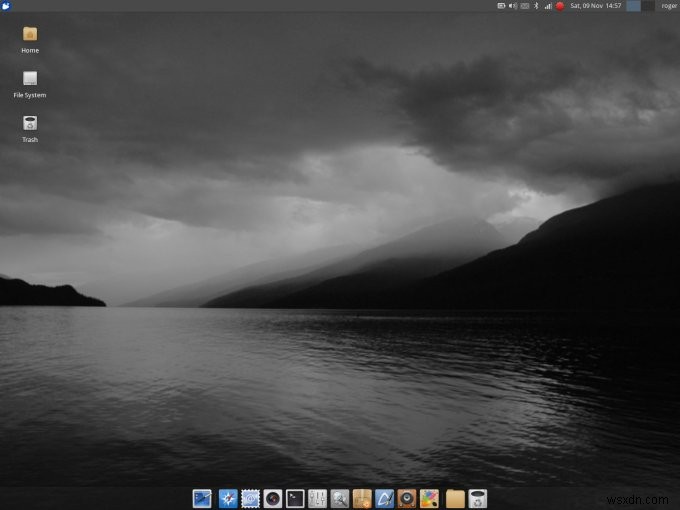Launch the desktop editor icon in dock

click(202, 499)
